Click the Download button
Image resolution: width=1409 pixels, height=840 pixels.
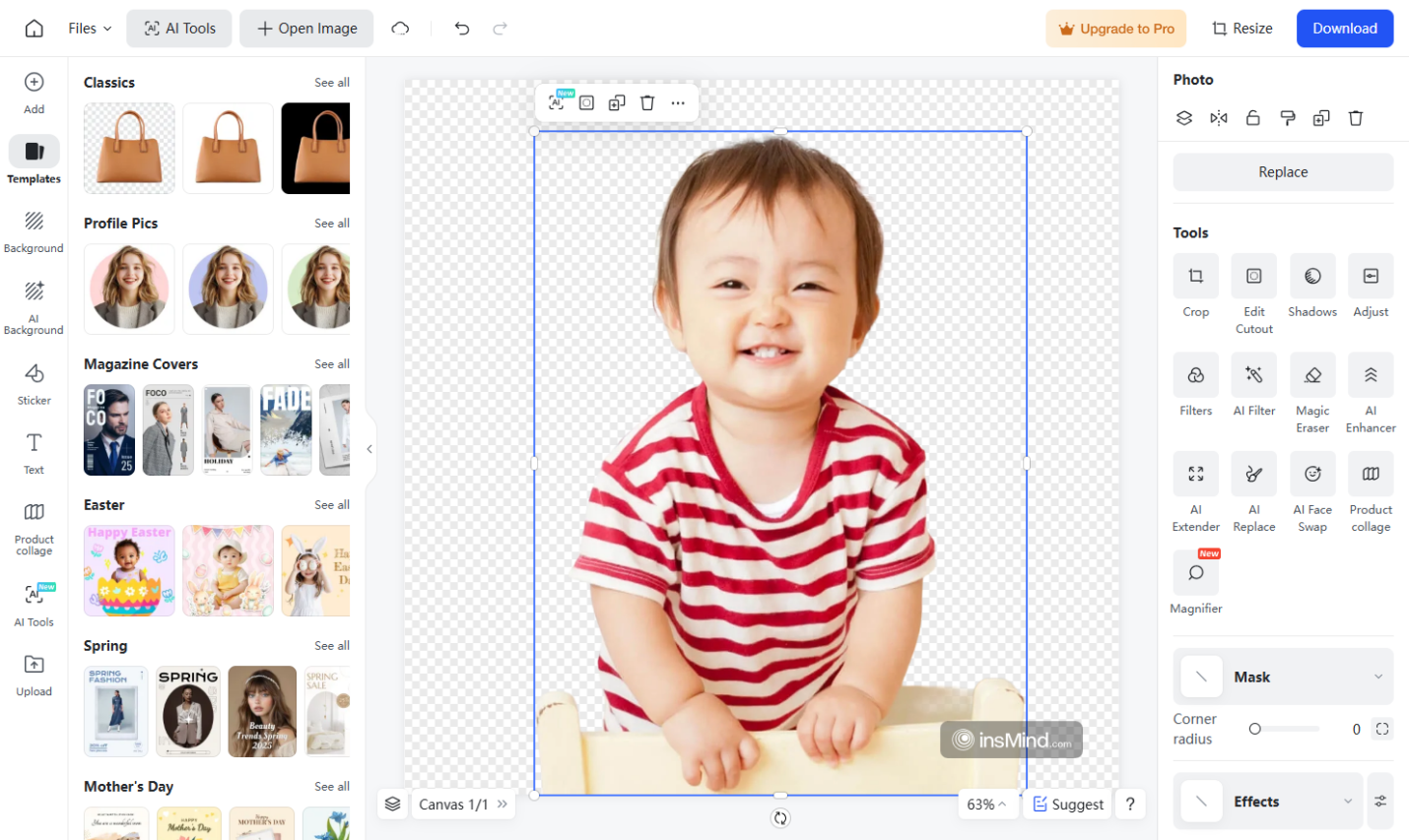1344,29
